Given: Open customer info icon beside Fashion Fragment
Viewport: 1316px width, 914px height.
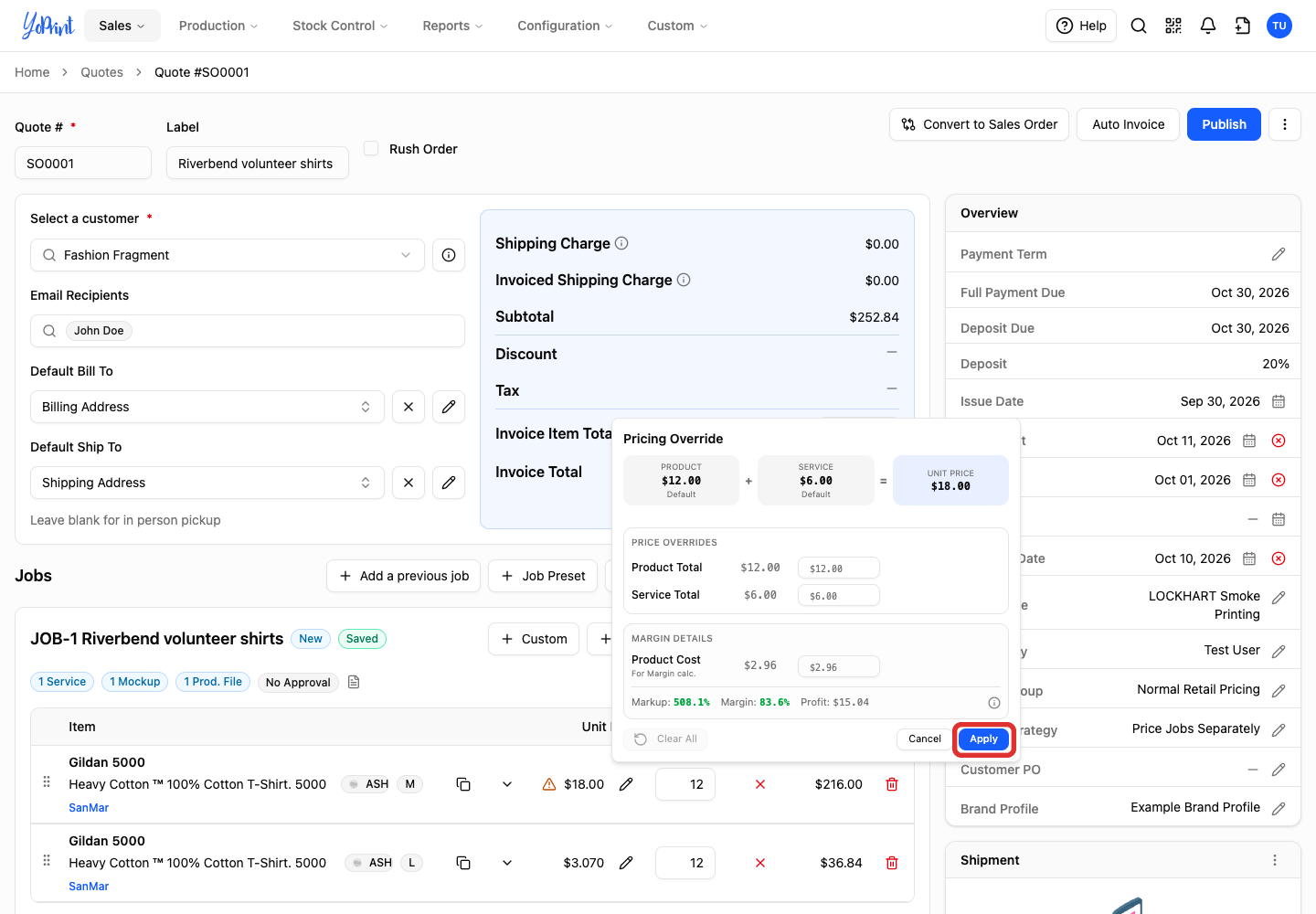Looking at the screenshot, I should click(449, 255).
